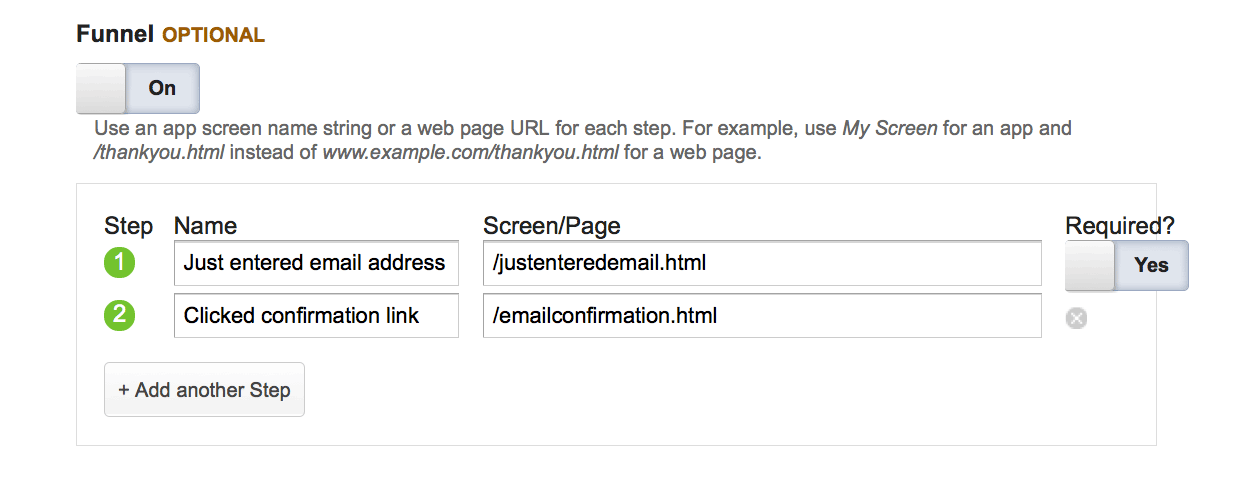Click the Screen/Page column header
This screenshot has width=1260, height=482.
click(x=551, y=226)
